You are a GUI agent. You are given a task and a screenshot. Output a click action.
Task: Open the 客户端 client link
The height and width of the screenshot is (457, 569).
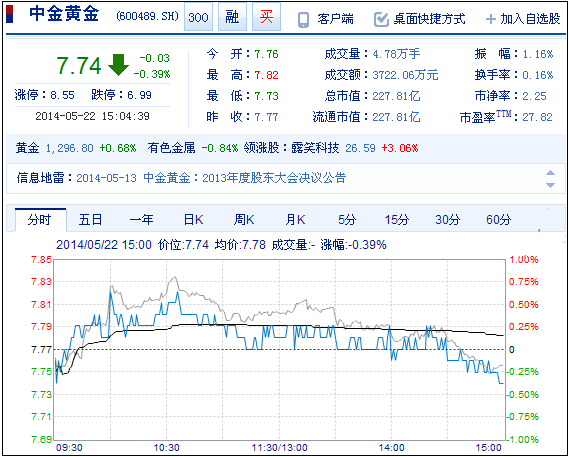(x=335, y=19)
